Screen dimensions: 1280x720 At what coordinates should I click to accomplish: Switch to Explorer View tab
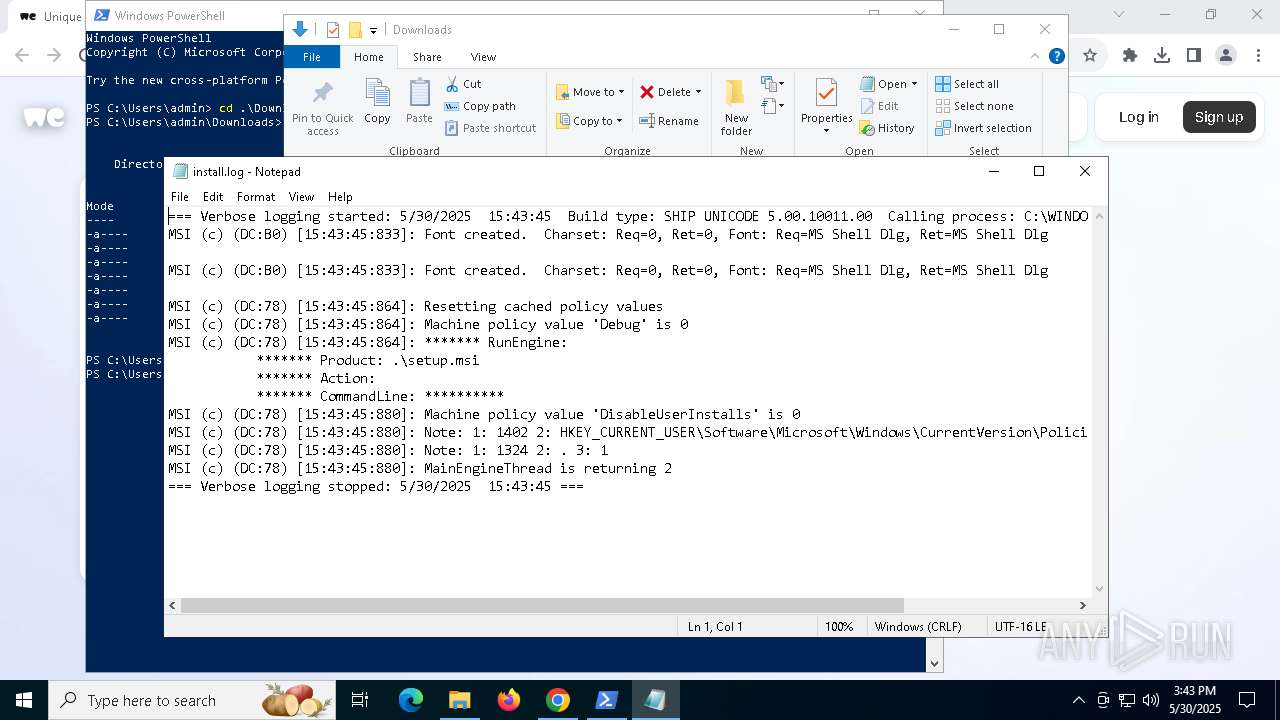point(483,57)
